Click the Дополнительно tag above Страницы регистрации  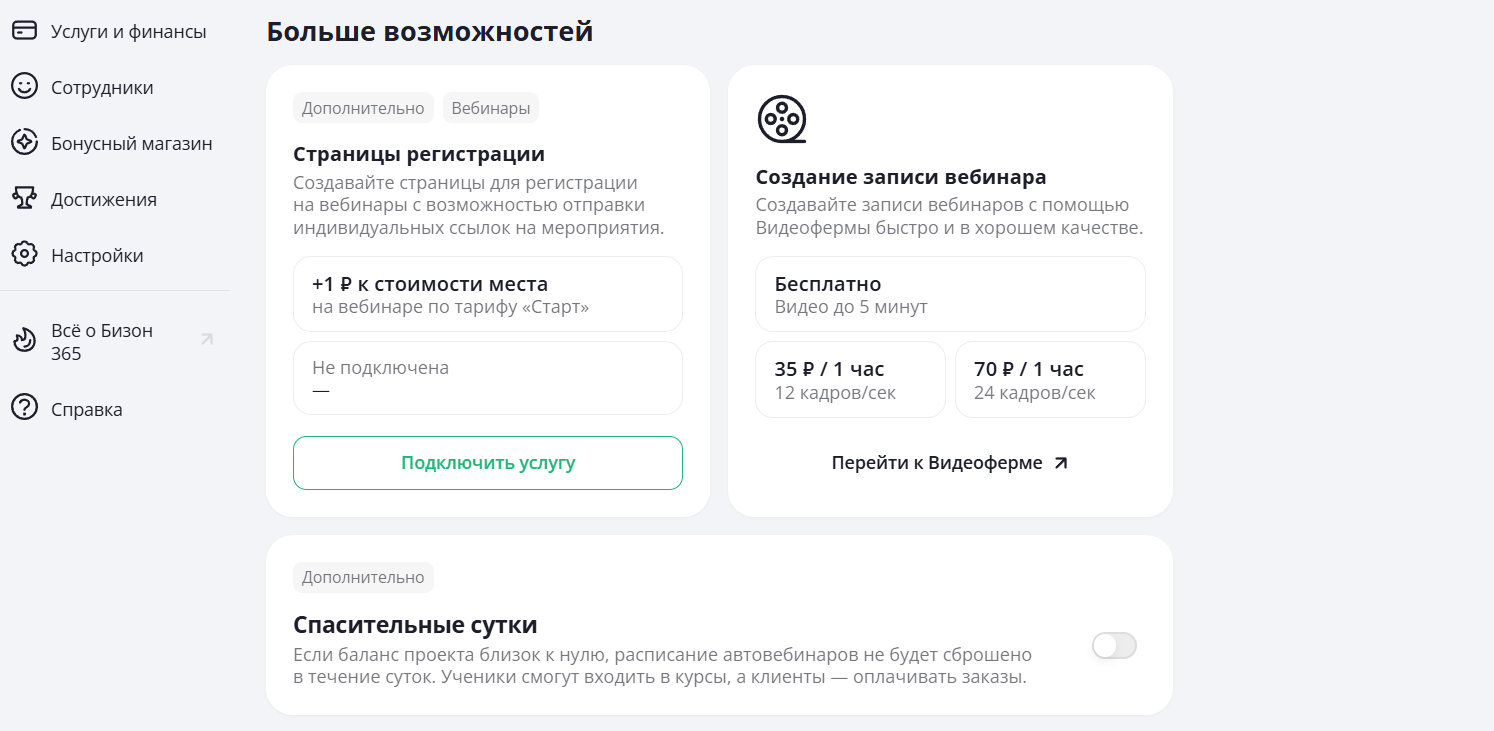[x=363, y=108]
